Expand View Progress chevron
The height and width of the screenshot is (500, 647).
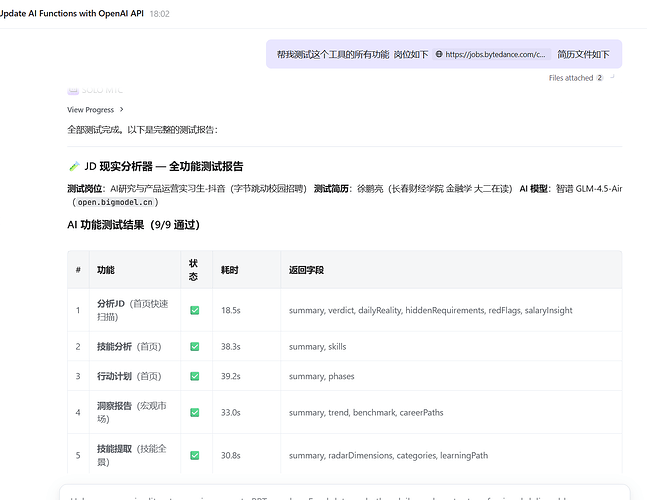click(122, 109)
